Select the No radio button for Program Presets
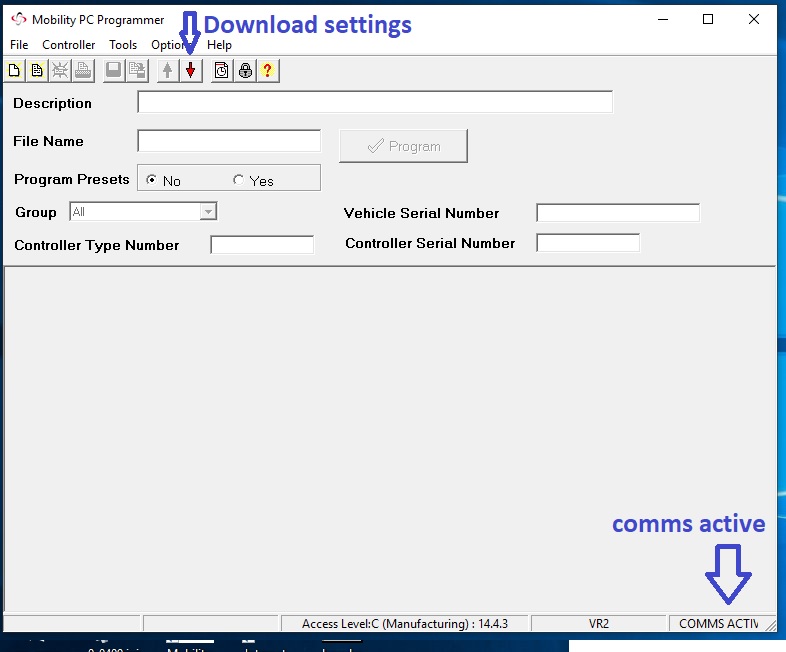This screenshot has width=786, height=652. coord(152,180)
